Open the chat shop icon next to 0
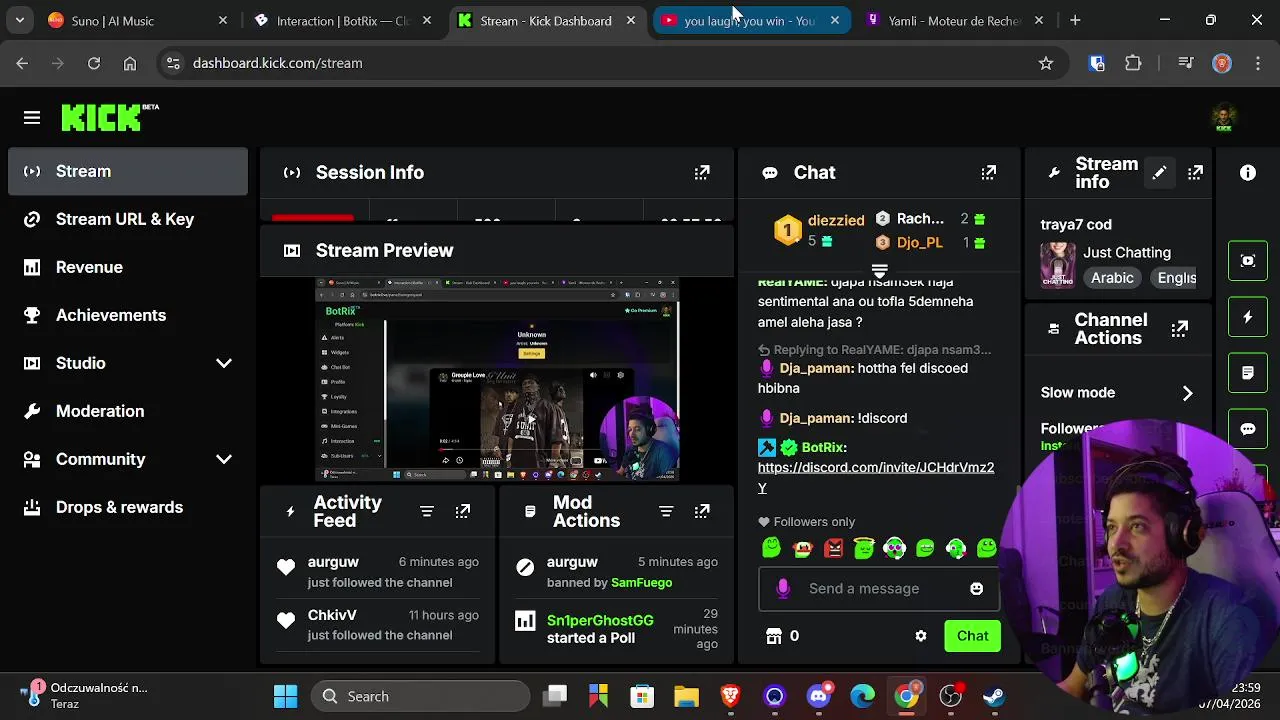Image resolution: width=1280 pixels, height=720 pixels. point(773,636)
